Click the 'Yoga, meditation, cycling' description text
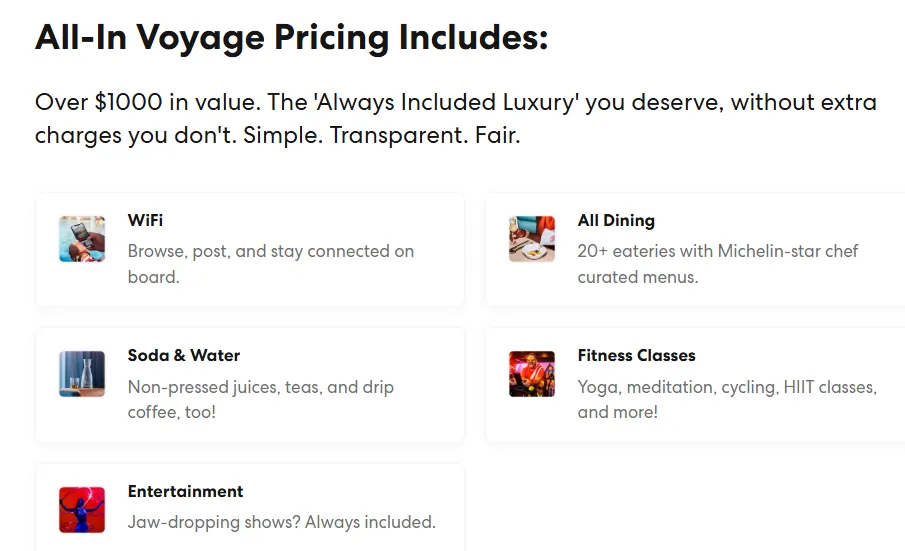This screenshot has width=905, height=551. pyautogui.click(x=726, y=386)
